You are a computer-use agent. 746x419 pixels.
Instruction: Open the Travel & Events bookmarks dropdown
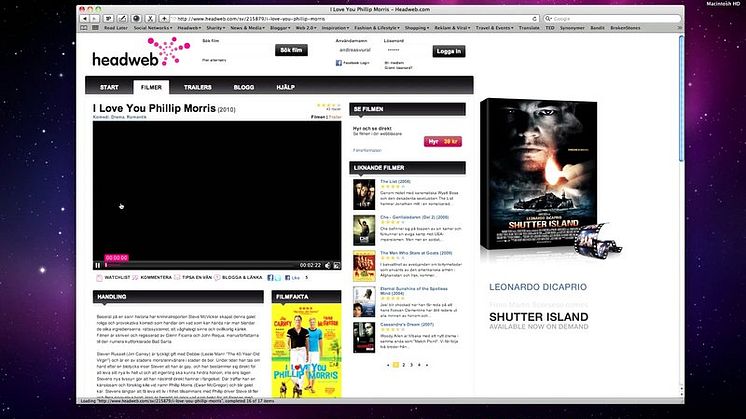494,28
